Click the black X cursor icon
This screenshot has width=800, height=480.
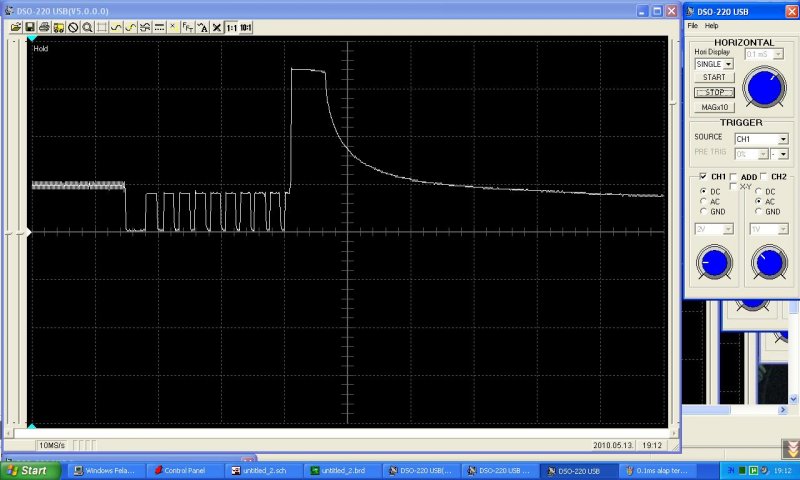(217, 28)
